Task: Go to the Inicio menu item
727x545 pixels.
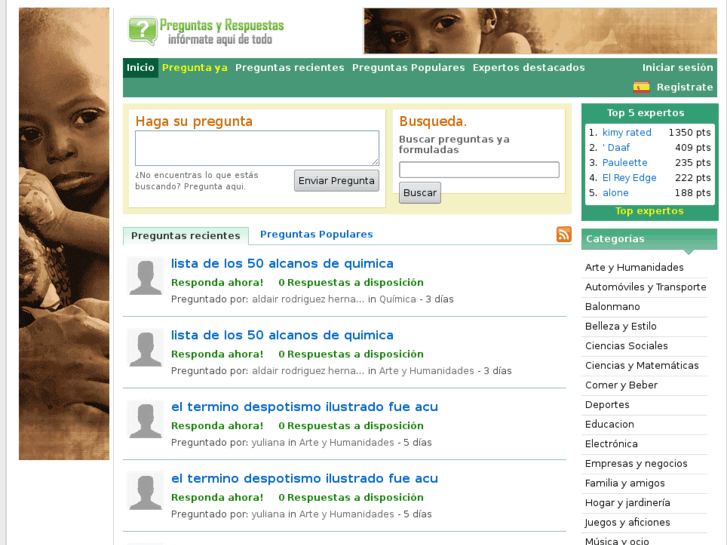Action: point(140,68)
